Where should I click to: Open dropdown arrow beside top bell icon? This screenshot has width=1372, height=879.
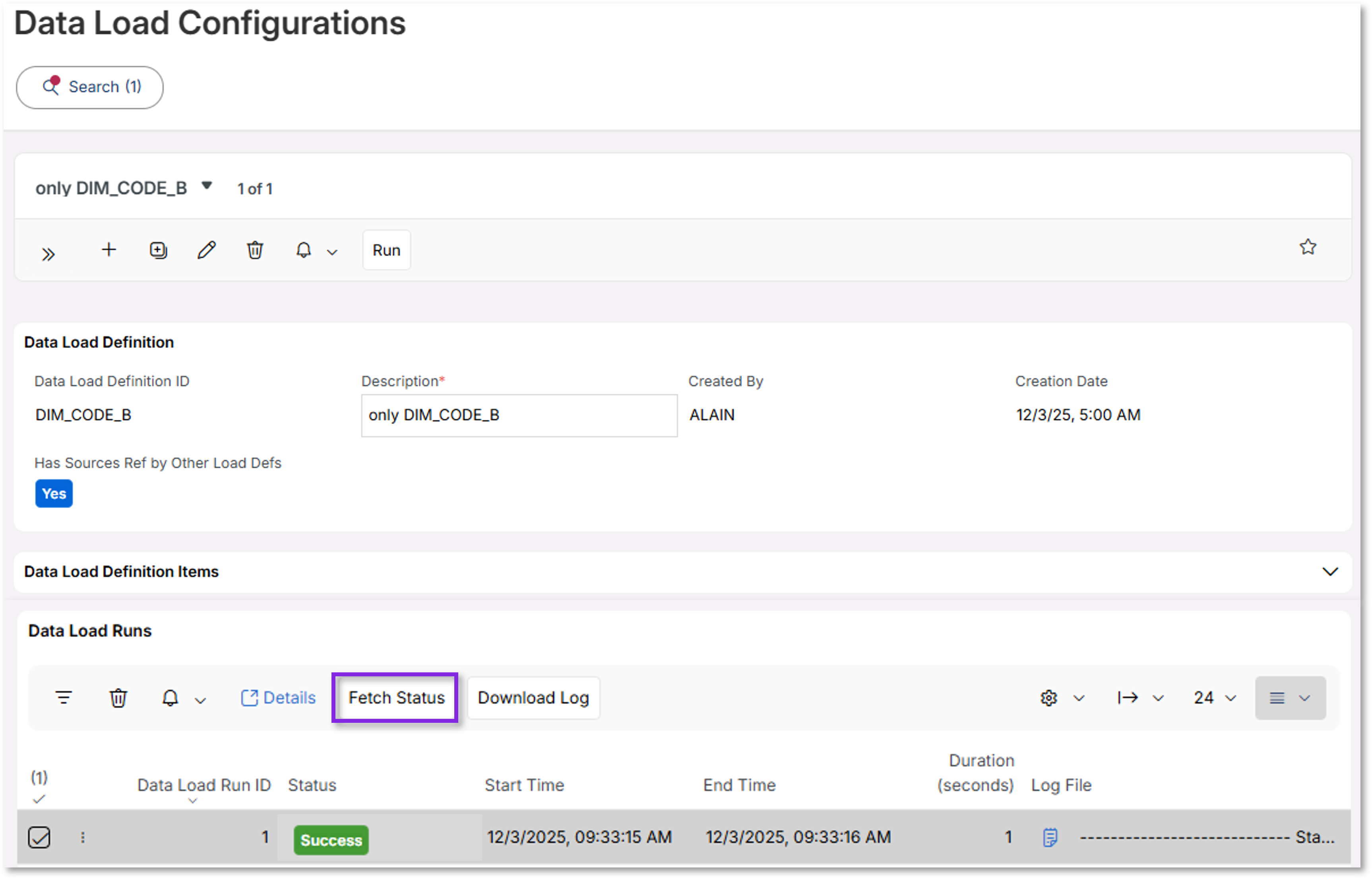[x=332, y=252]
